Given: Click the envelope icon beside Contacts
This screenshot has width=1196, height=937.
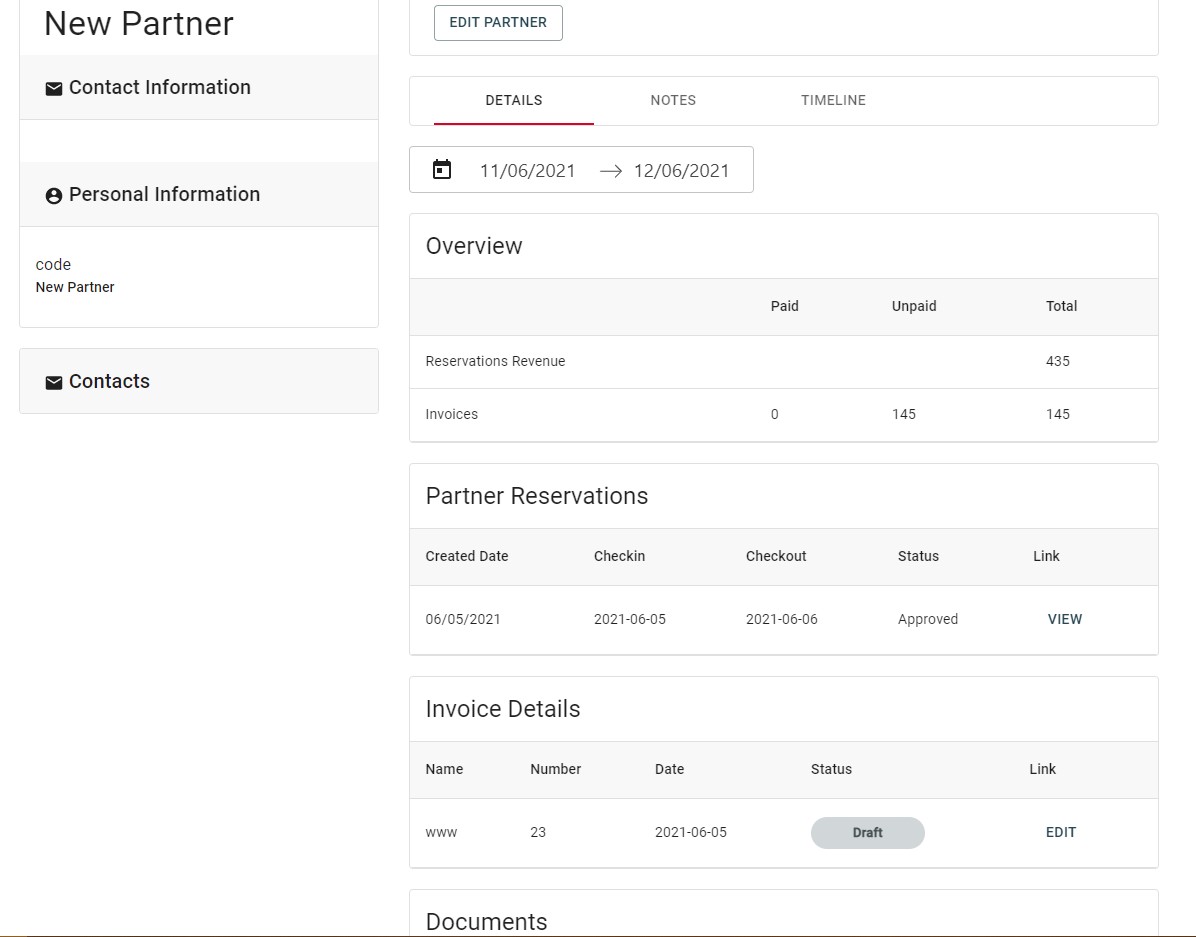Looking at the screenshot, I should click(x=54, y=383).
